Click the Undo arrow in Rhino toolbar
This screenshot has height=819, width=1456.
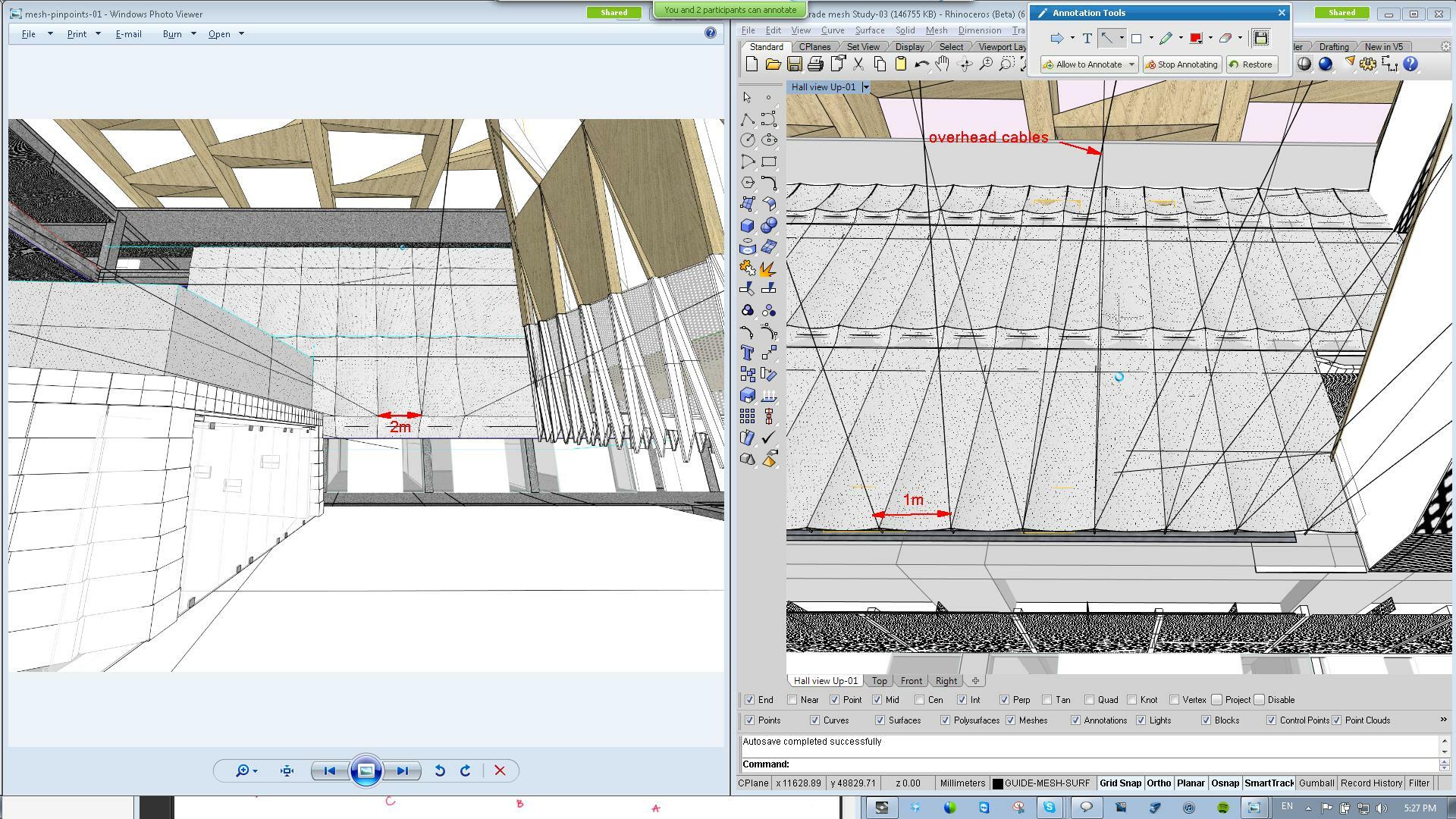[921, 64]
